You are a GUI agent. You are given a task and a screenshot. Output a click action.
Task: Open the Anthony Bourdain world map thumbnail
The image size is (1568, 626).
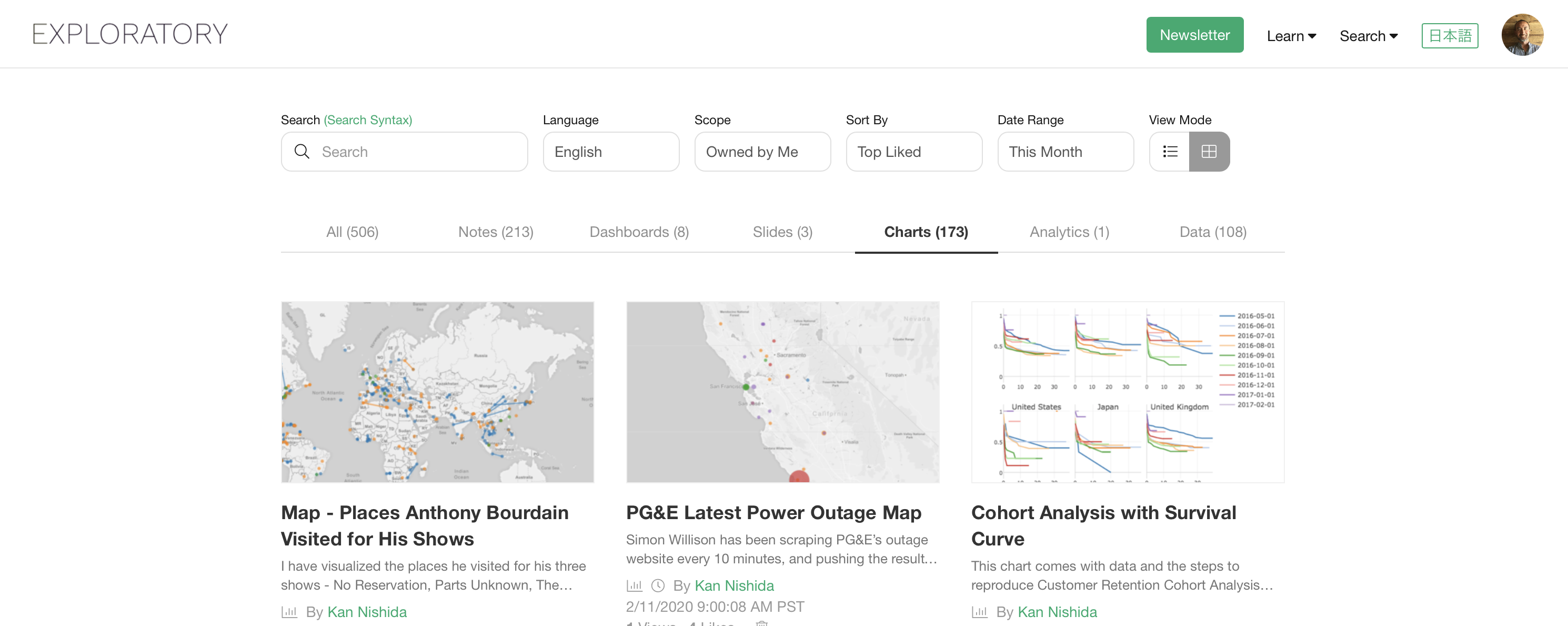pyautogui.click(x=438, y=392)
